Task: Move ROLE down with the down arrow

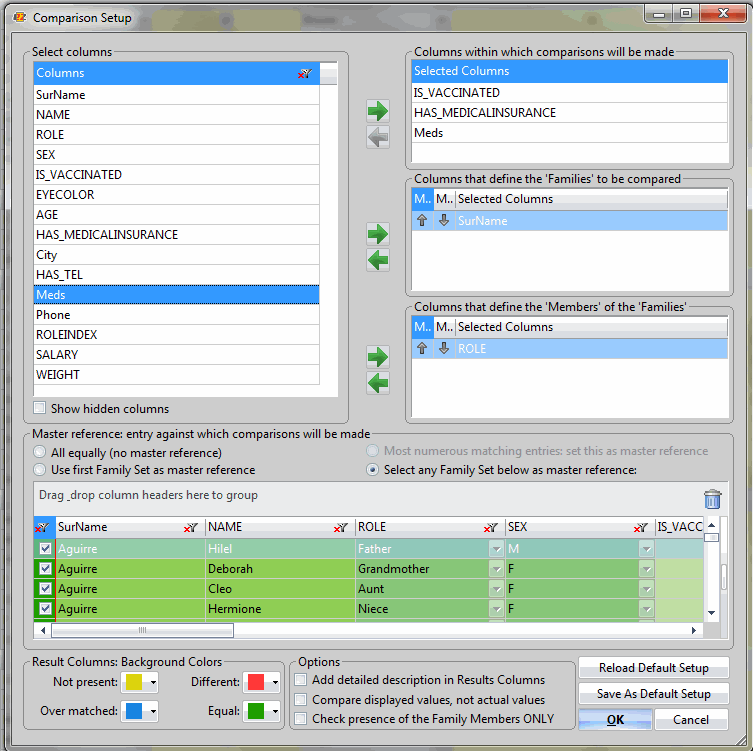Action: coord(444,349)
